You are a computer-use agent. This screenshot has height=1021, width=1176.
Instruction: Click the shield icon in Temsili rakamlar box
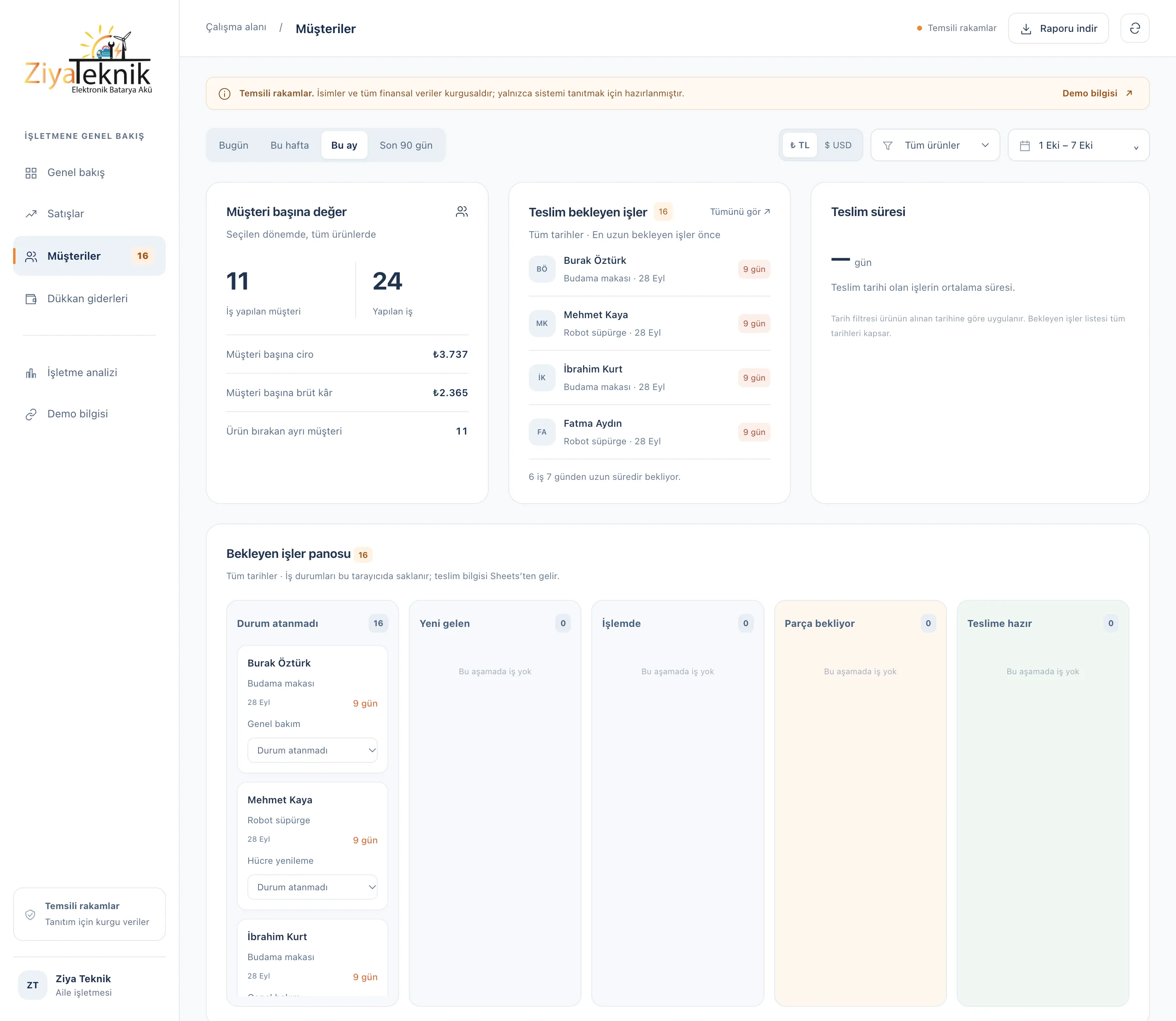30,914
